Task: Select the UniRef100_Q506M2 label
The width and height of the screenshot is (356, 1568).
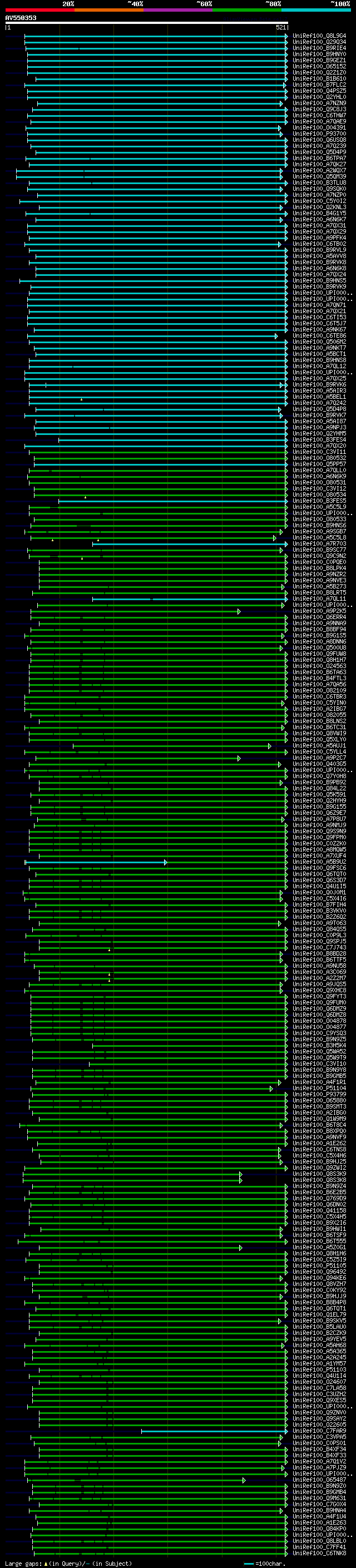Action: (319, 342)
